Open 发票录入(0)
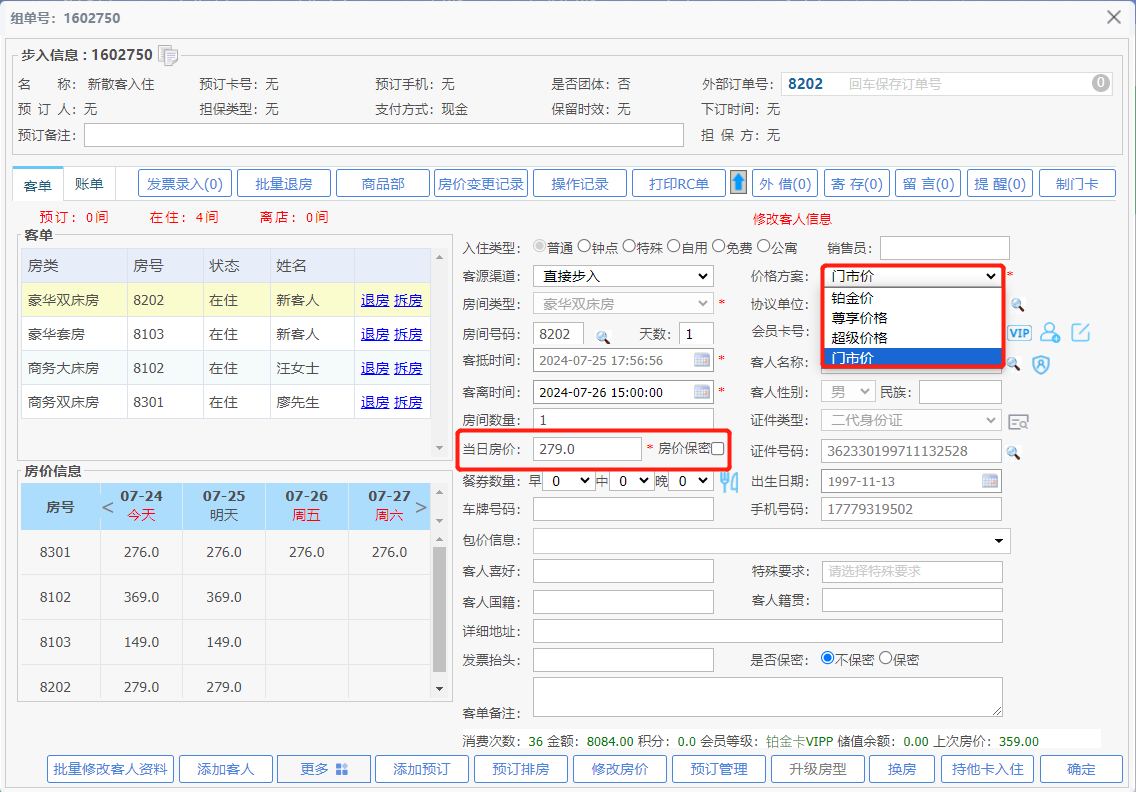 (x=185, y=183)
